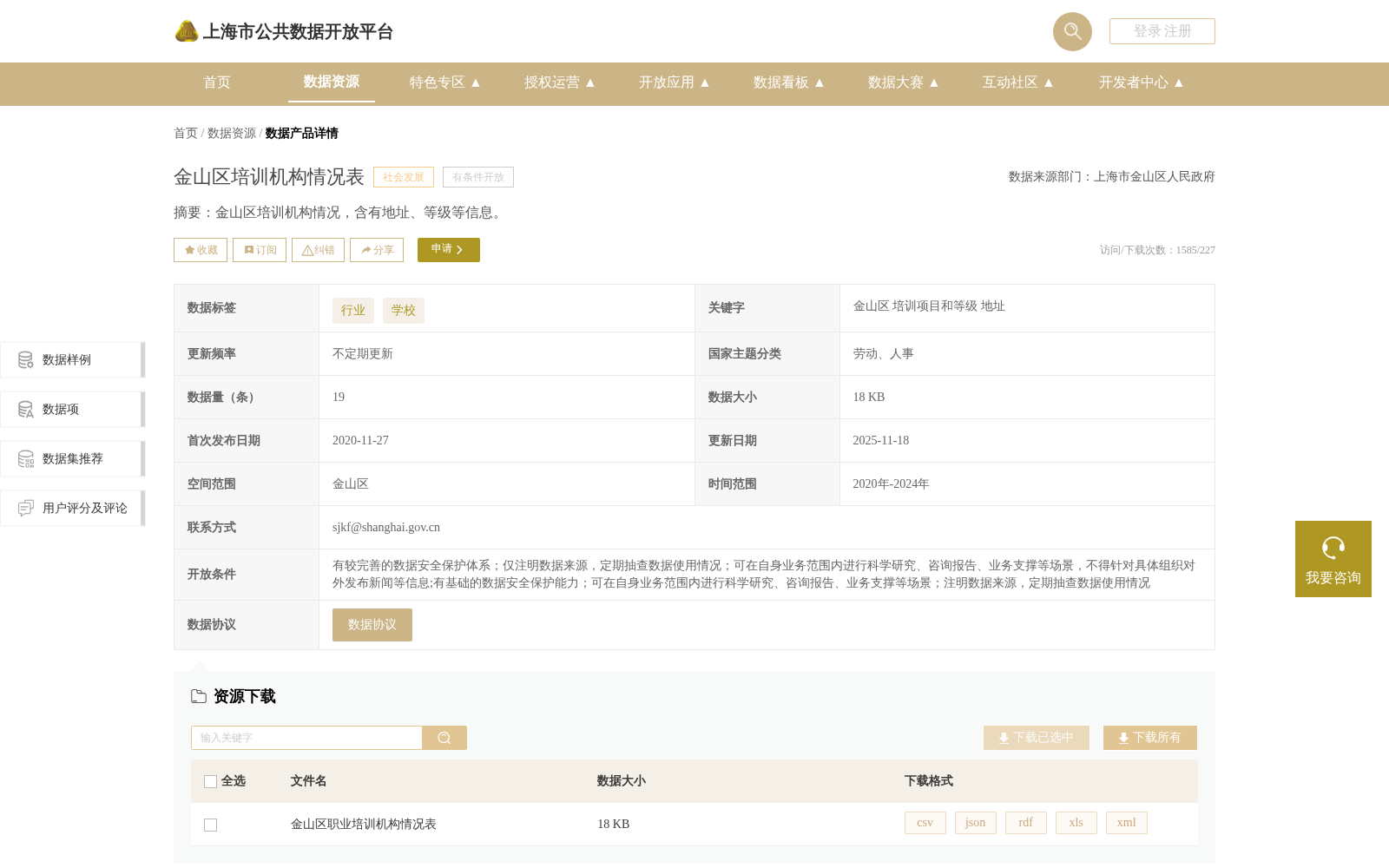1389x868 pixels.
Task: Open the search magnifier in header
Action: [x=1072, y=31]
